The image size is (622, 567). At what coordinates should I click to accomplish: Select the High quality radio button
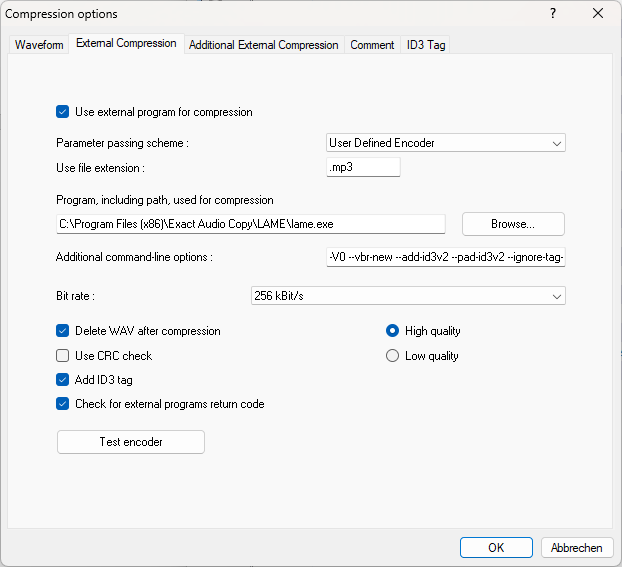tap(393, 331)
